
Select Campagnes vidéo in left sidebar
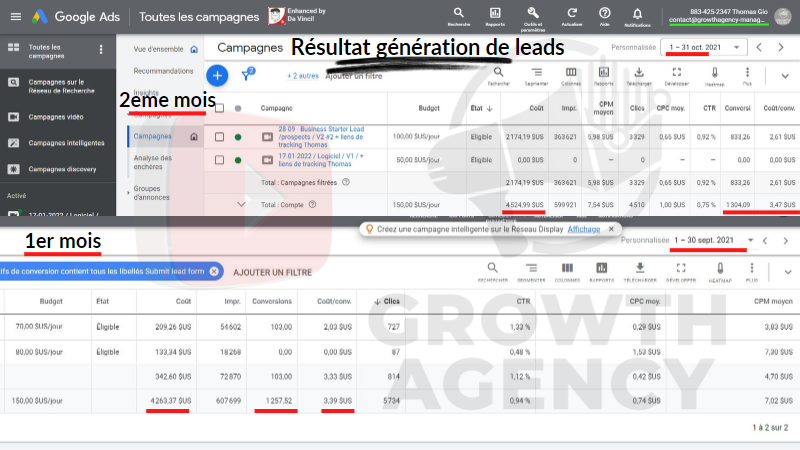[57, 117]
